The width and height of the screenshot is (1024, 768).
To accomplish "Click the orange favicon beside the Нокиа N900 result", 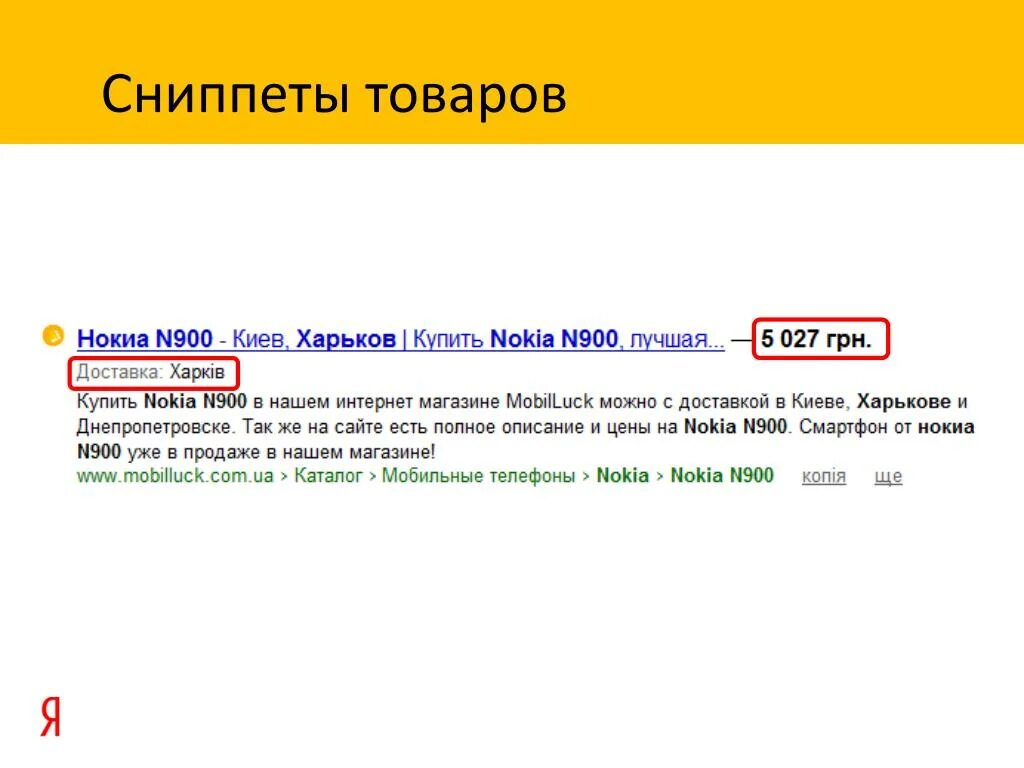I will click(x=53, y=335).
